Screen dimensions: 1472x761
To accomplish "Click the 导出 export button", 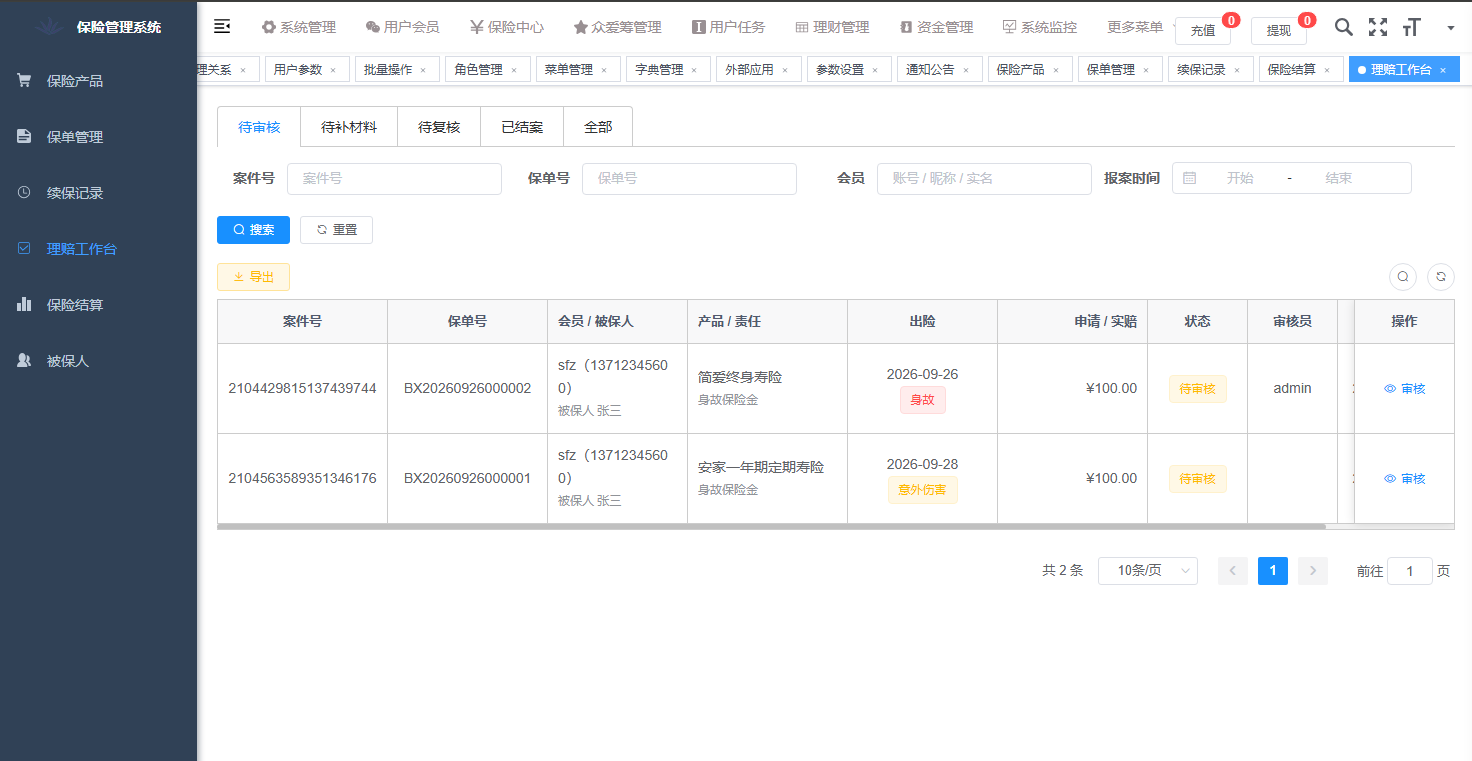I will 253,277.
